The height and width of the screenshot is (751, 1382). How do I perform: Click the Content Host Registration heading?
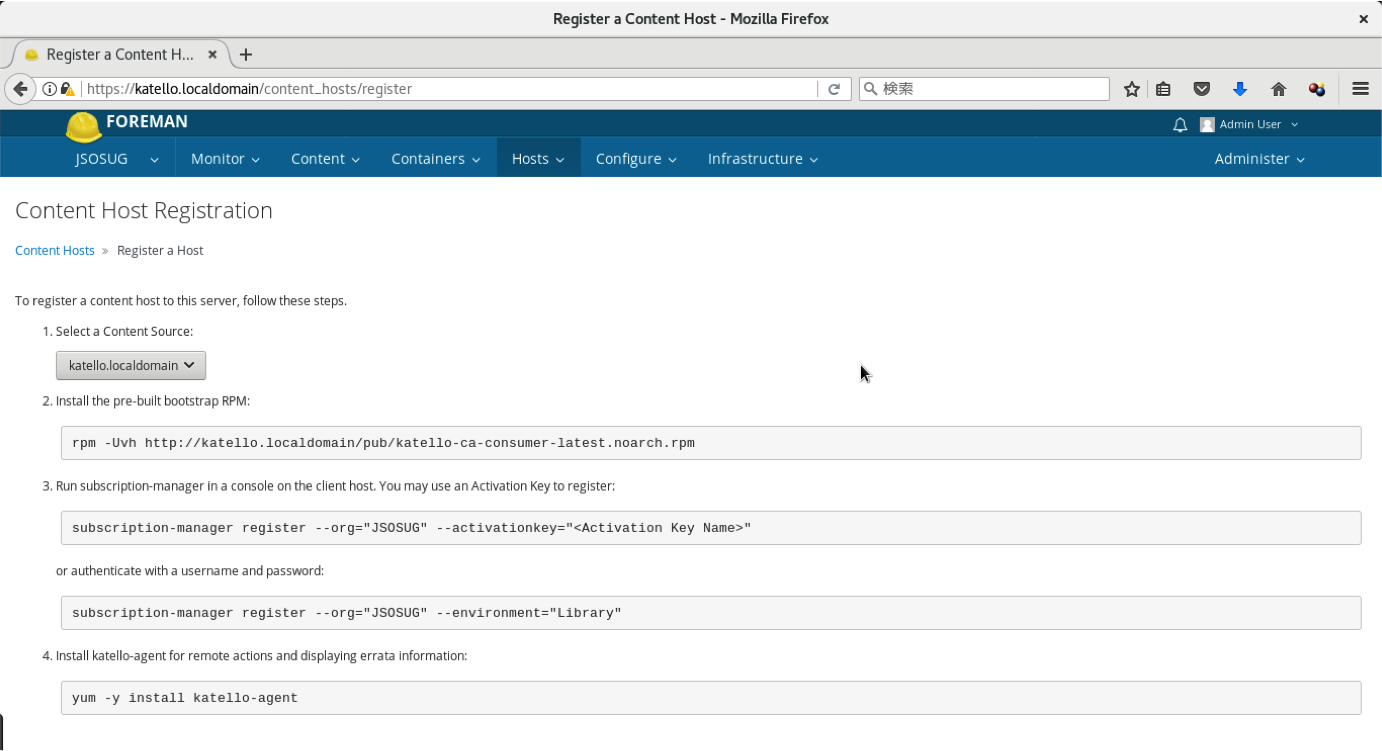[x=144, y=210]
